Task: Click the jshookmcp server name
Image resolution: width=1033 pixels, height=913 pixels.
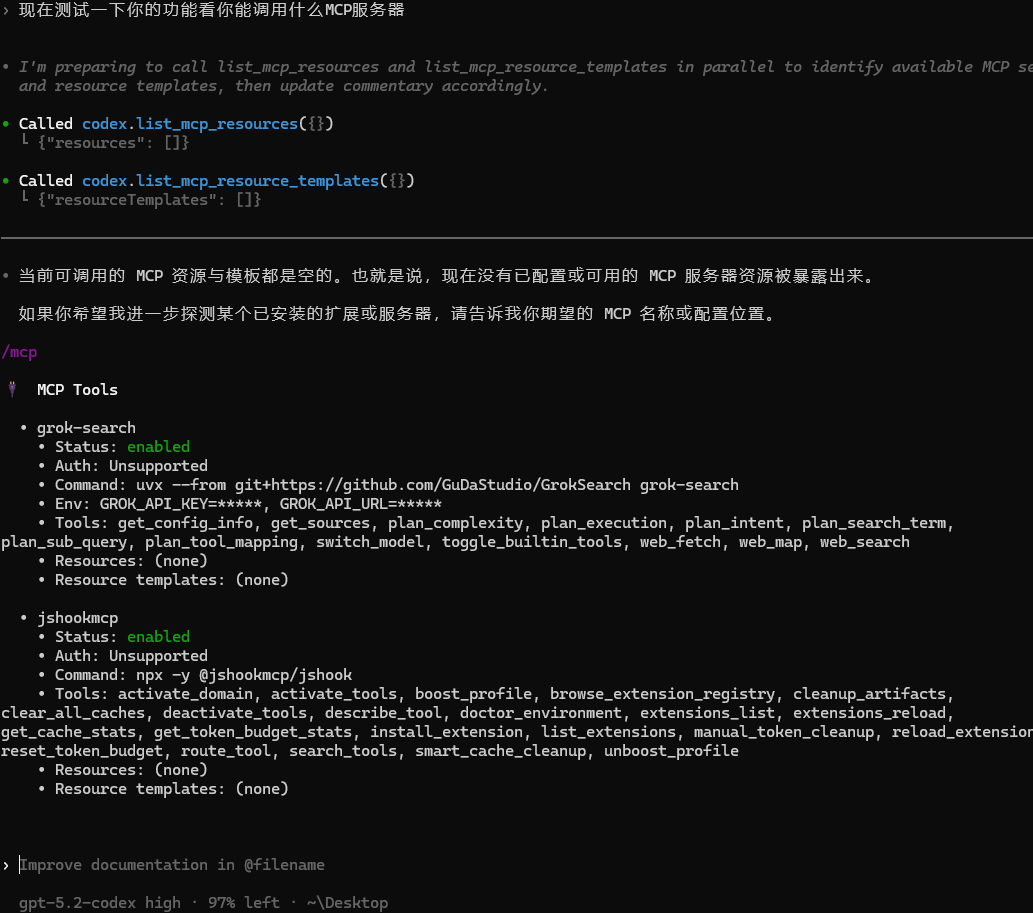Action: click(78, 618)
